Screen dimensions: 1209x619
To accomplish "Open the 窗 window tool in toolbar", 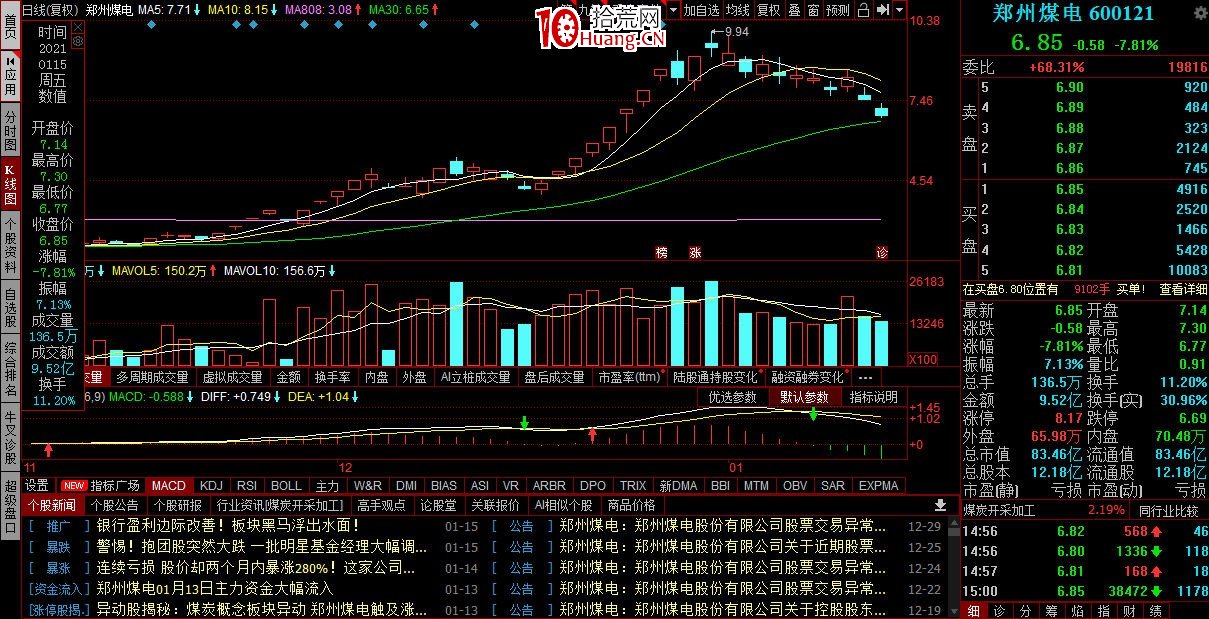I will (813, 10).
